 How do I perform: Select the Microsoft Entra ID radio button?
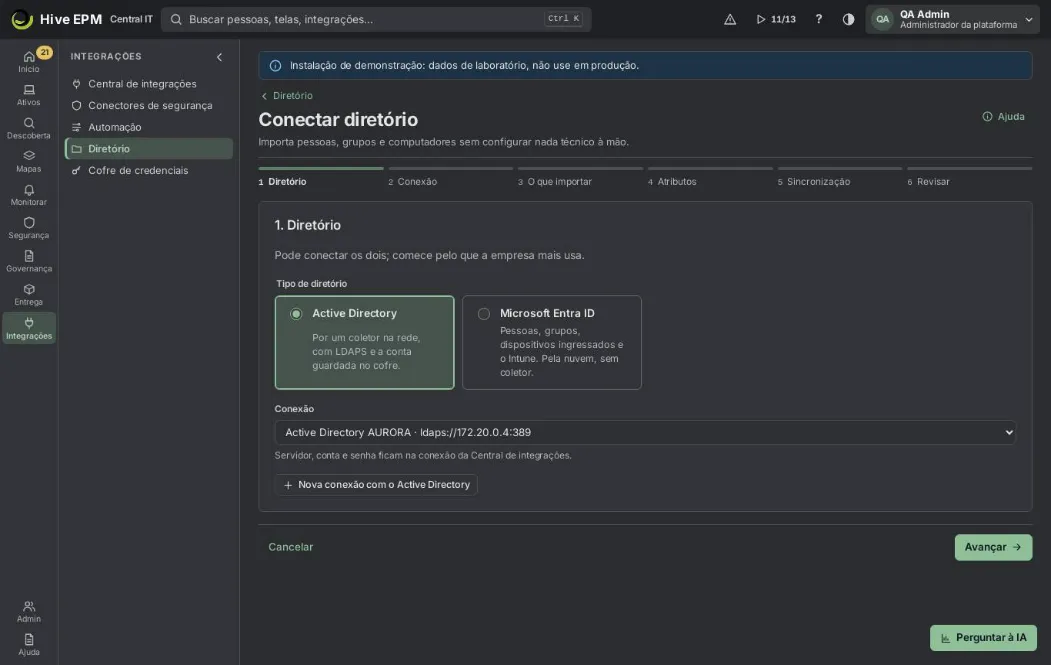point(483,314)
